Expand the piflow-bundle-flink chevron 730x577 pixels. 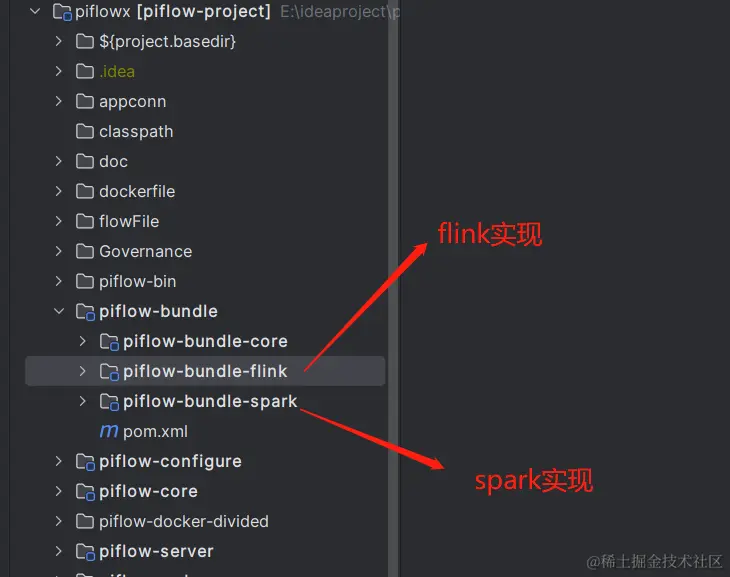[82, 371]
